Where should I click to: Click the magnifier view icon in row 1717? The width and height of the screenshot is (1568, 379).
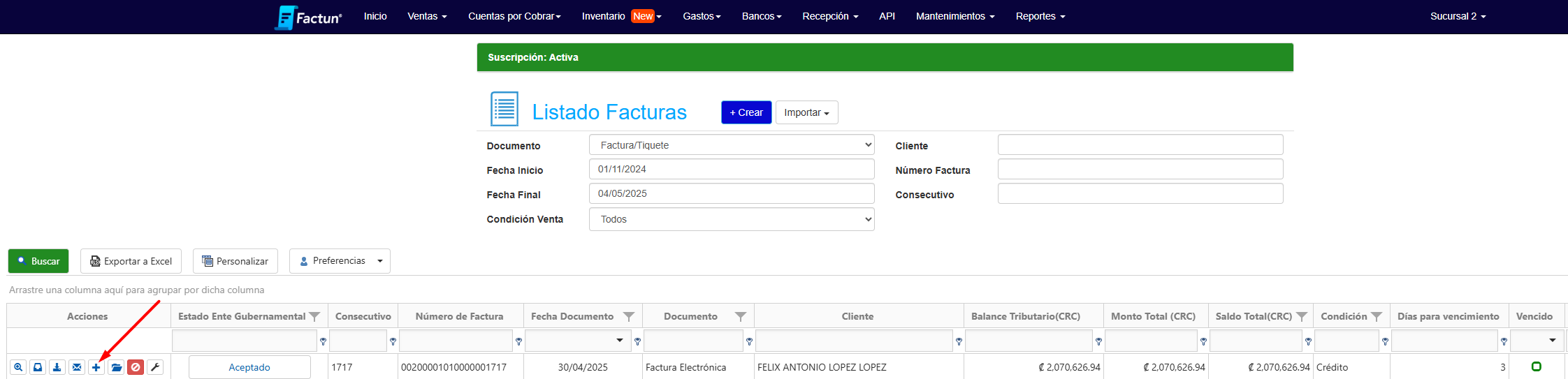point(18,367)
